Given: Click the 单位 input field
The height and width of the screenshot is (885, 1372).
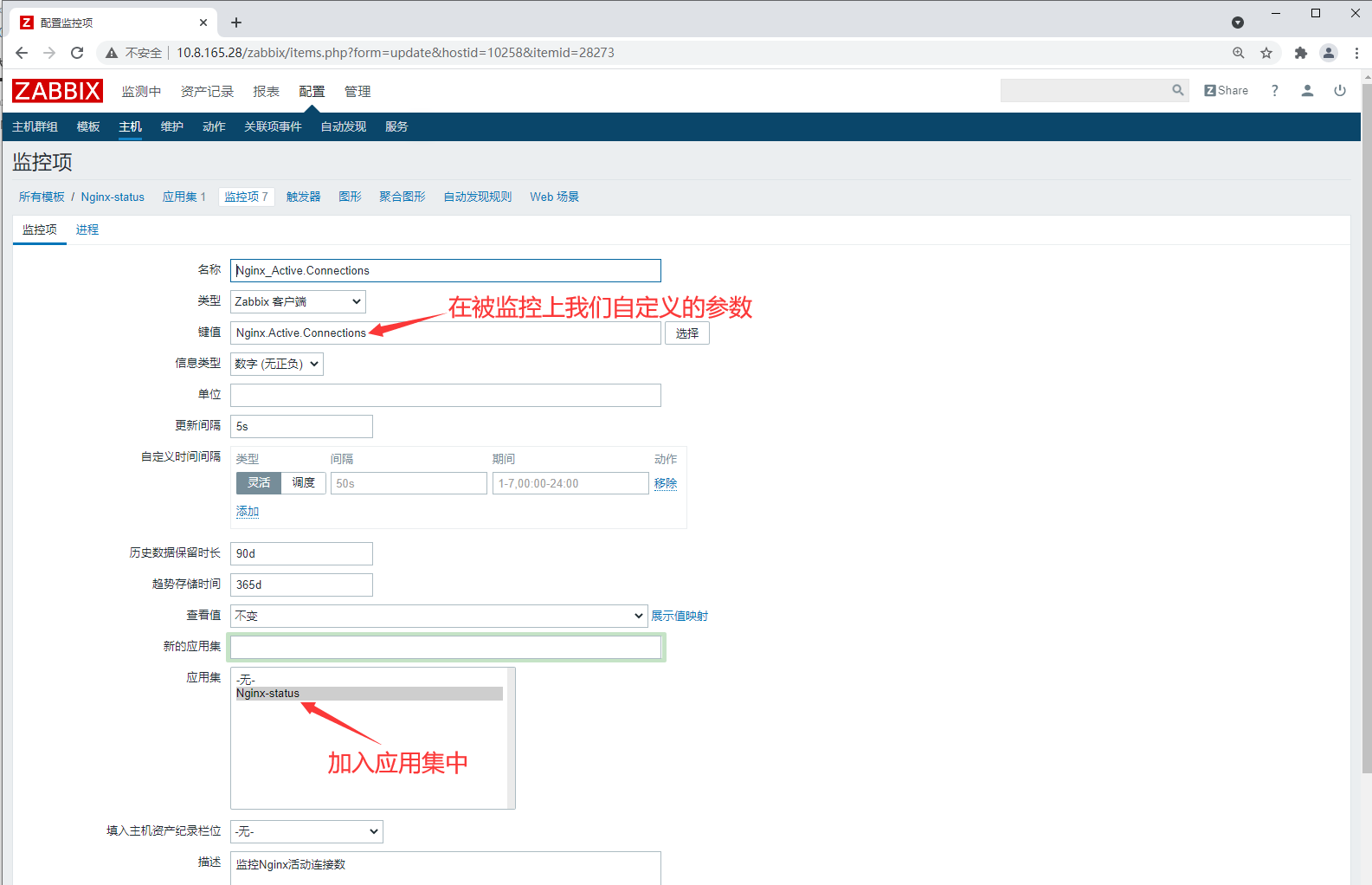Looking at the screenshot, I should pyautogui.click(x=446, y=395).
